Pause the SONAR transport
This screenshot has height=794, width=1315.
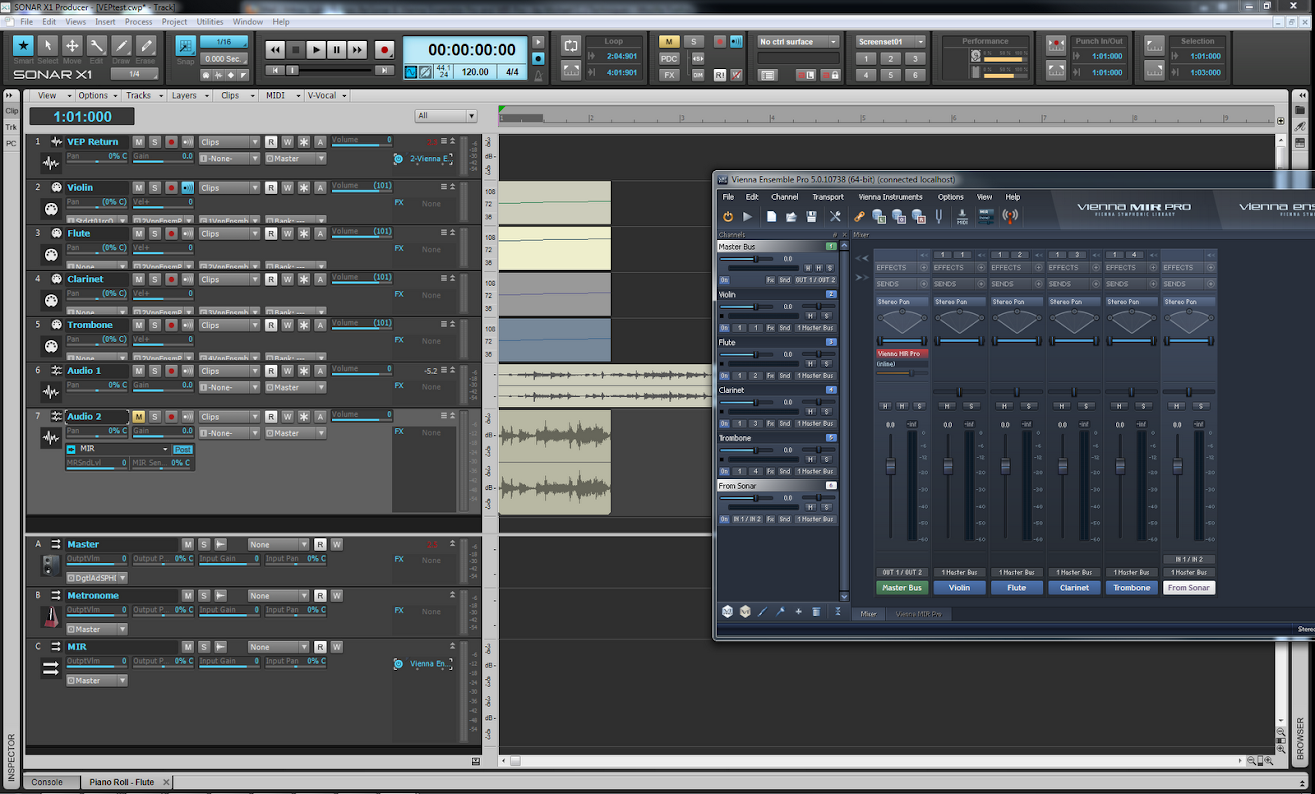[336, 50]
